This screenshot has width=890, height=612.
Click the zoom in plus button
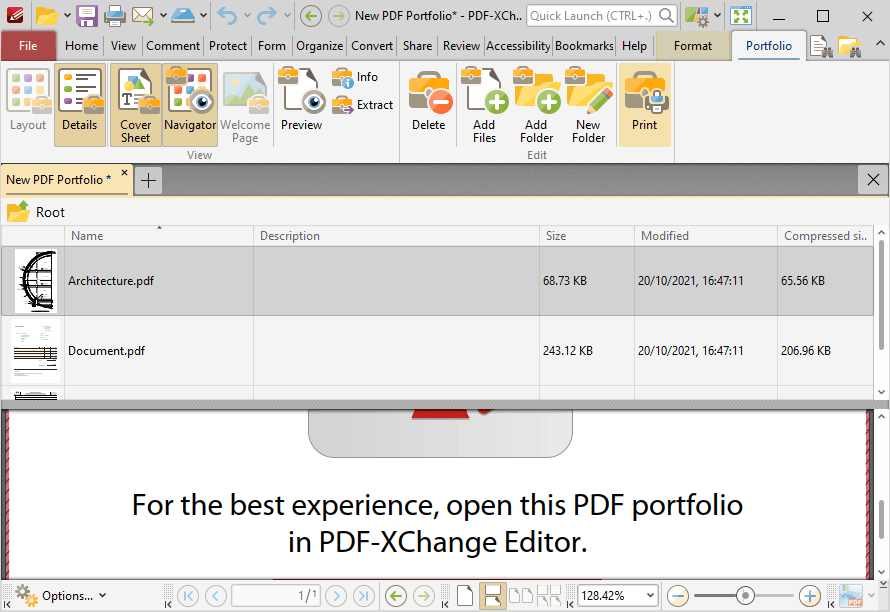[x=809, y=596]
